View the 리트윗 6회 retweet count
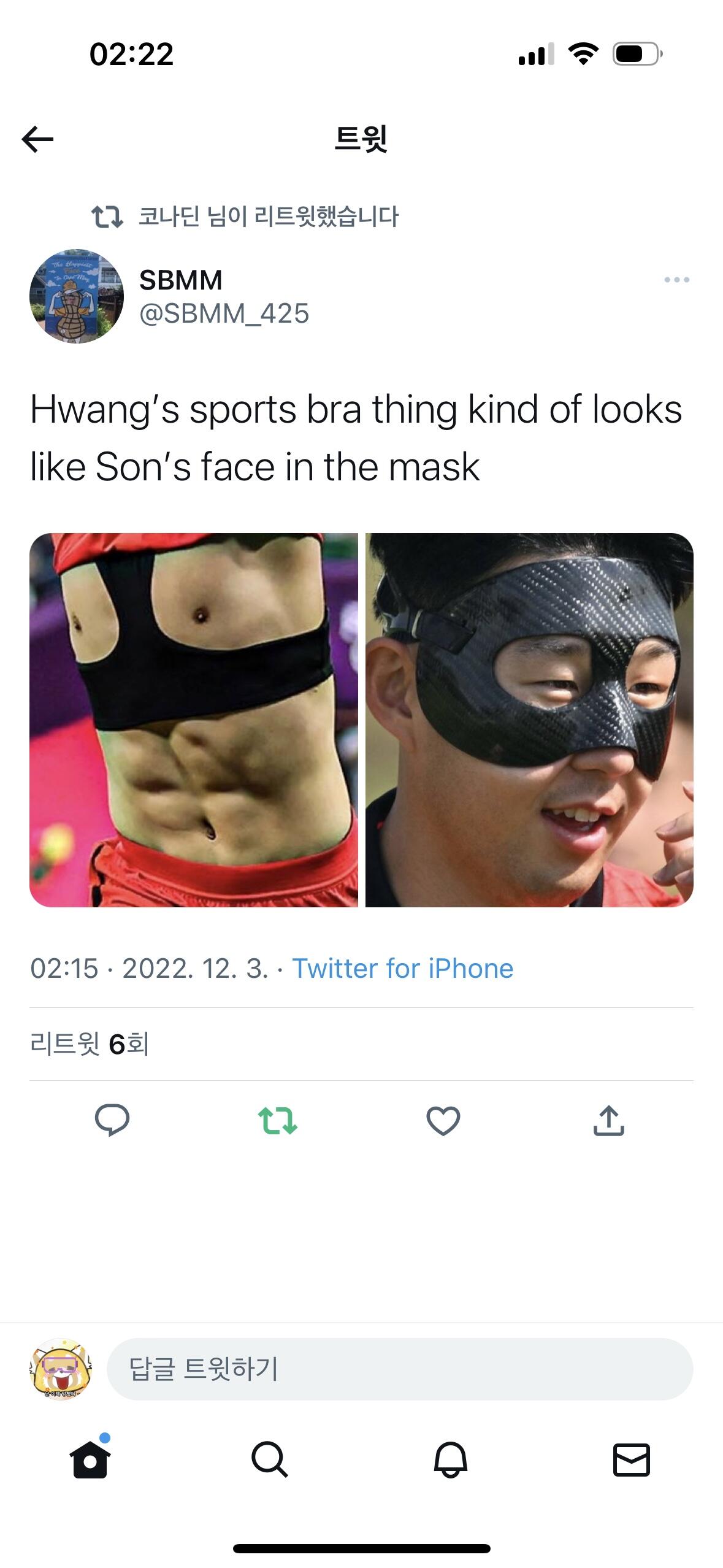The height and width of the screenshot is (1568, 723). tap(90, 1043)
